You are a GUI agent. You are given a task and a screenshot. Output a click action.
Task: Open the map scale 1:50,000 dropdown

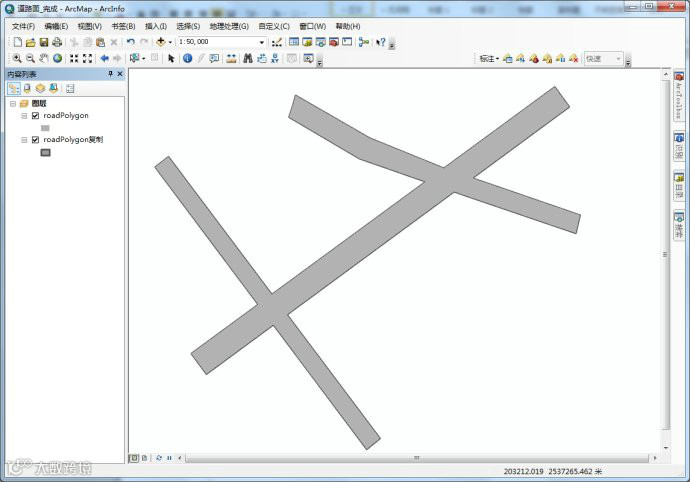coord(262,42)
